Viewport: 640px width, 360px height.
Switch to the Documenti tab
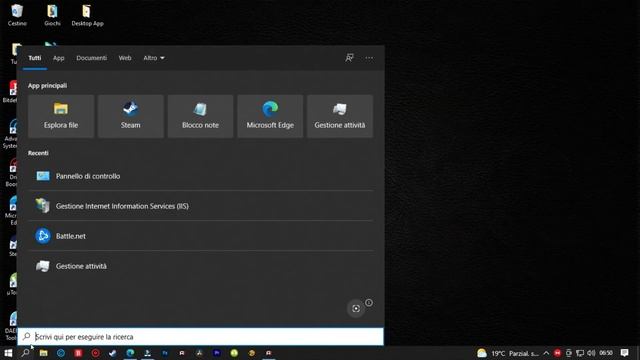(91, 58)
